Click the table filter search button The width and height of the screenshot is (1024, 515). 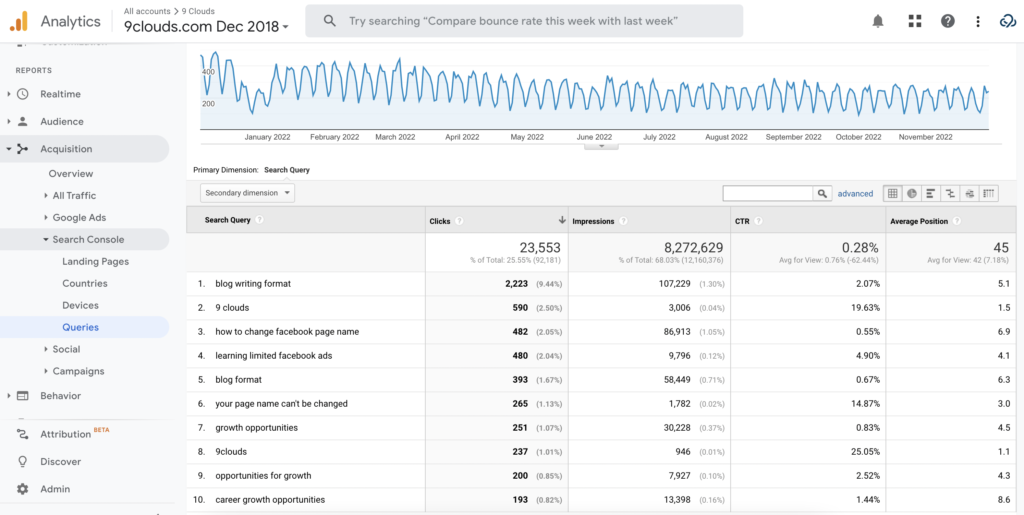click(x=822, y=193)
